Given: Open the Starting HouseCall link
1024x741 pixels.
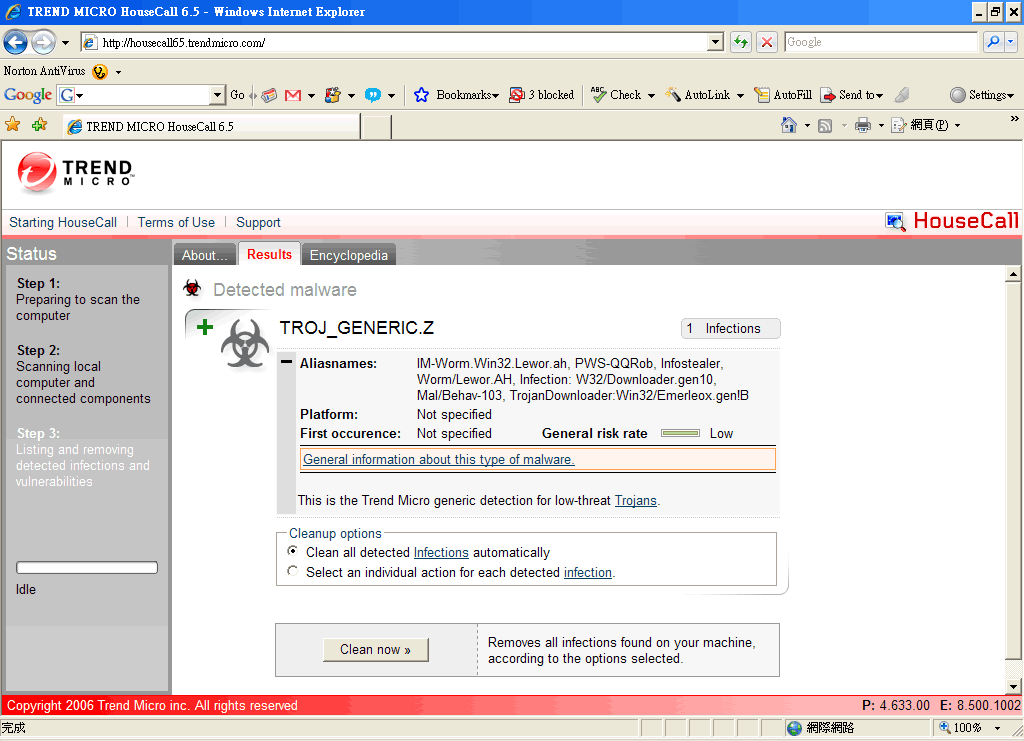Looking at the screenshot, I should point(63,222).
